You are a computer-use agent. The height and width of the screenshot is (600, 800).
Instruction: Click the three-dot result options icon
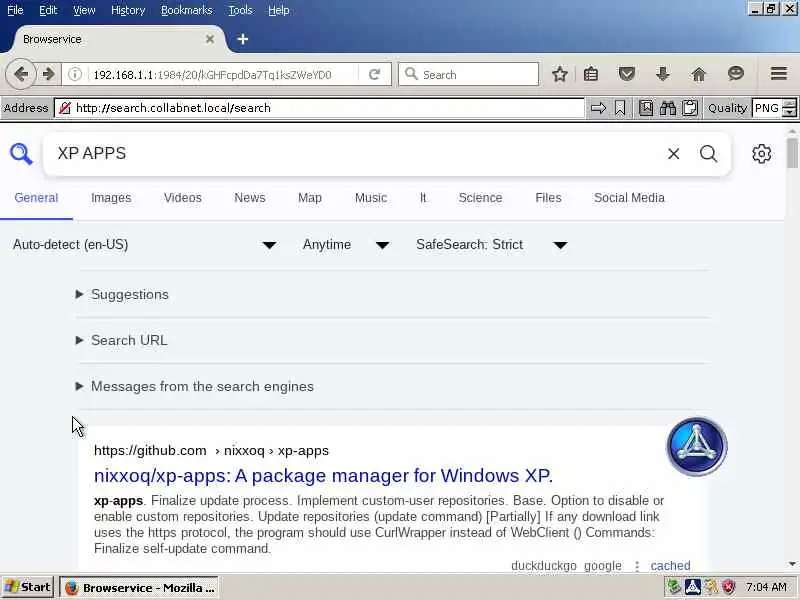[637, 566]
